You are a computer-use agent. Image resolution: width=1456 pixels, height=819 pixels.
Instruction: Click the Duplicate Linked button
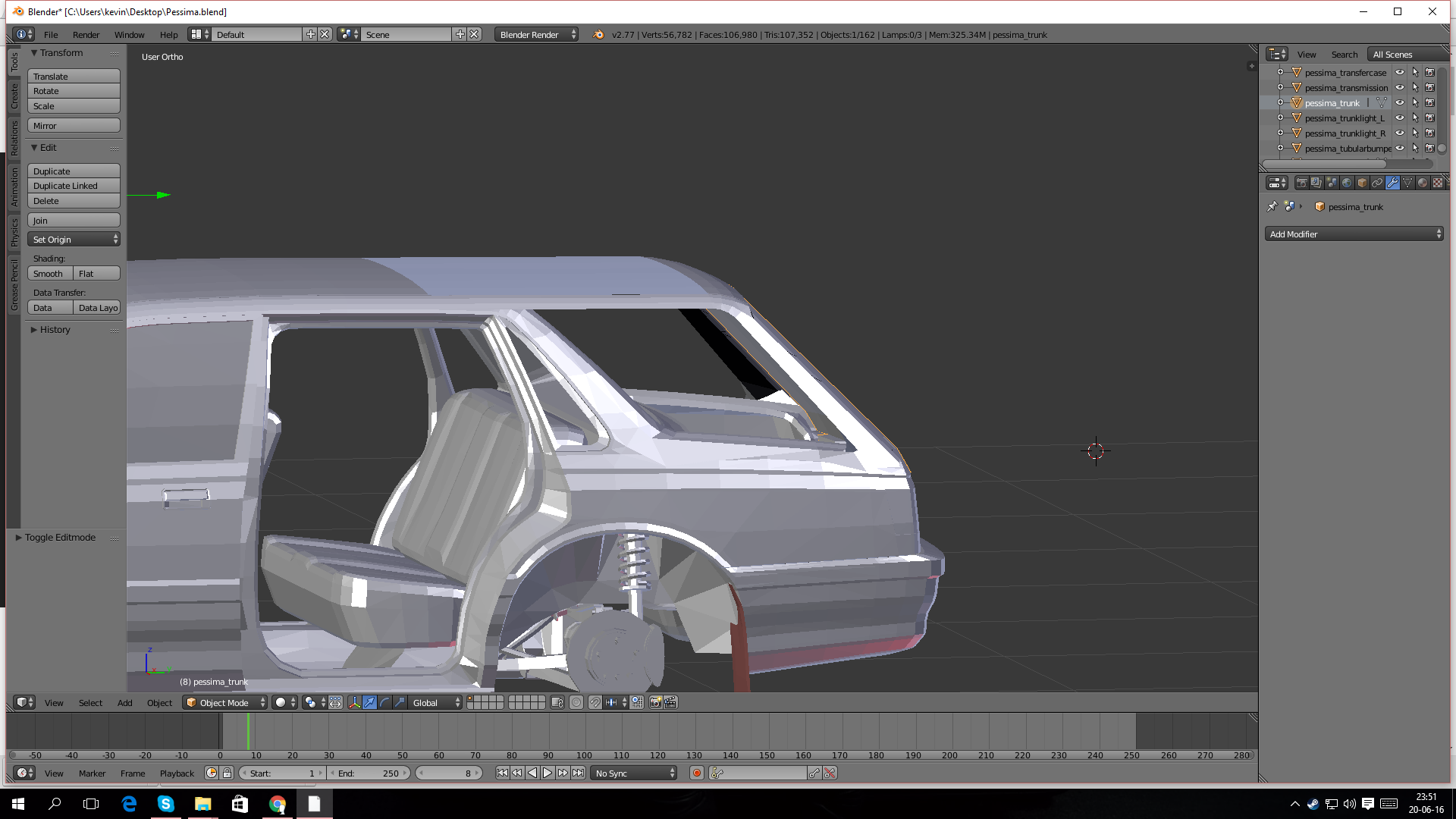(74, 186)
